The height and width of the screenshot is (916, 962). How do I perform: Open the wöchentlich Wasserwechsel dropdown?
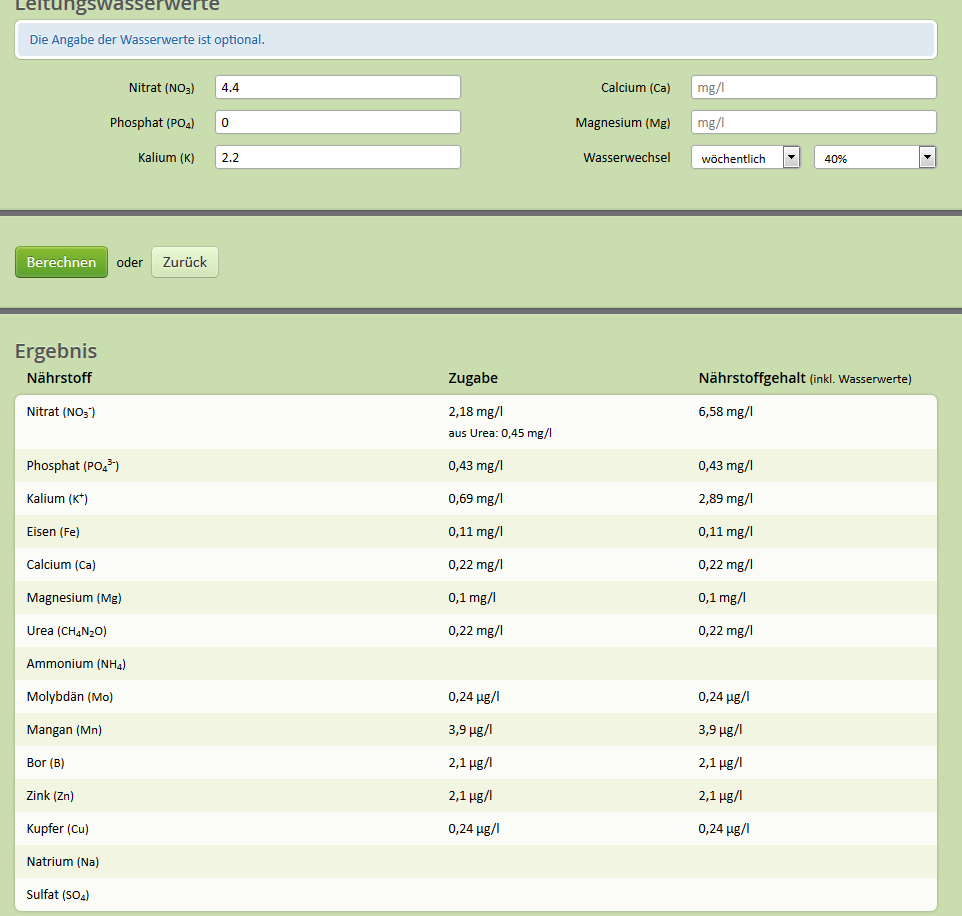pyautogui.click(x=745, y=158)
